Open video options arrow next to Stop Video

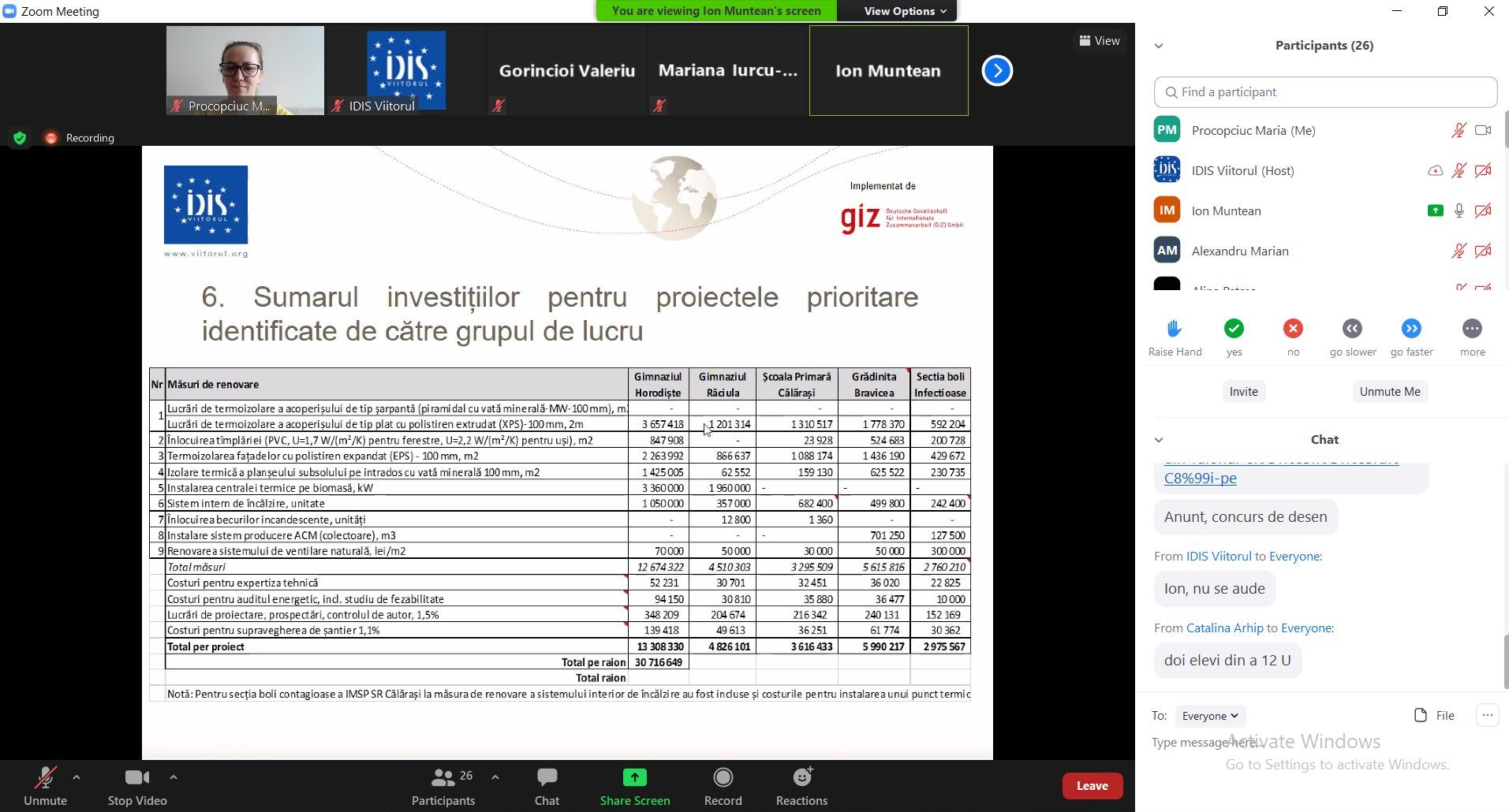point(174,777)
